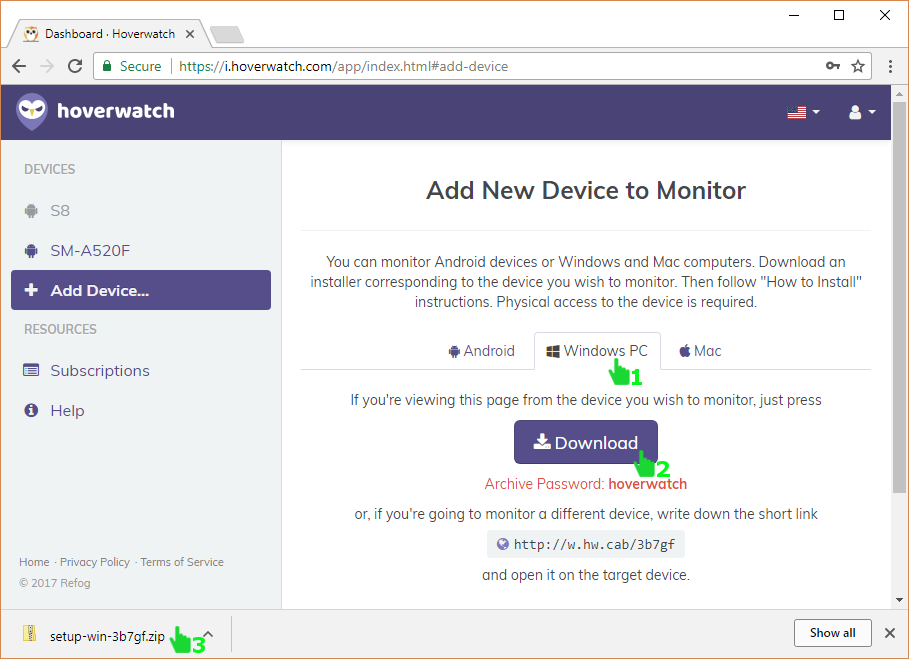The image size is (909, 659).
Task: Open the Help page
Action: click(67, 410)
